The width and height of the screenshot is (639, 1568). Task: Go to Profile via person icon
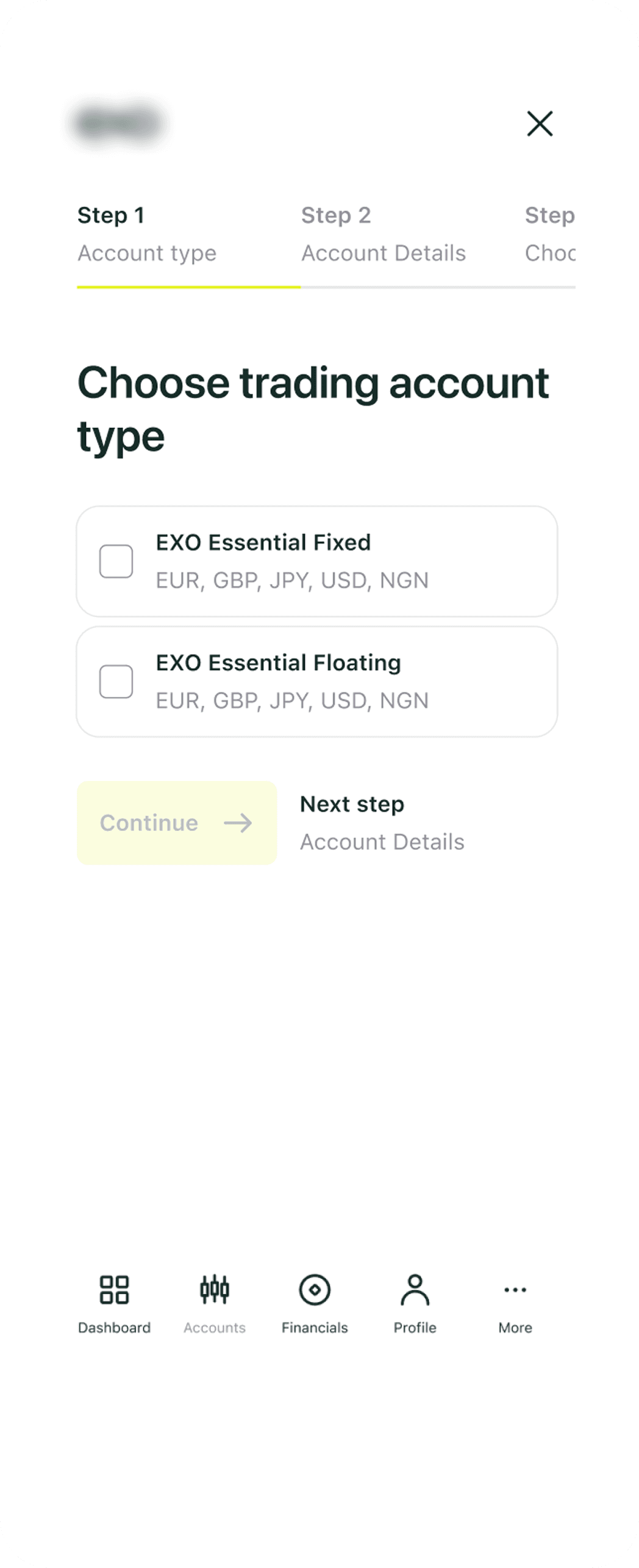click(415, 1289)
